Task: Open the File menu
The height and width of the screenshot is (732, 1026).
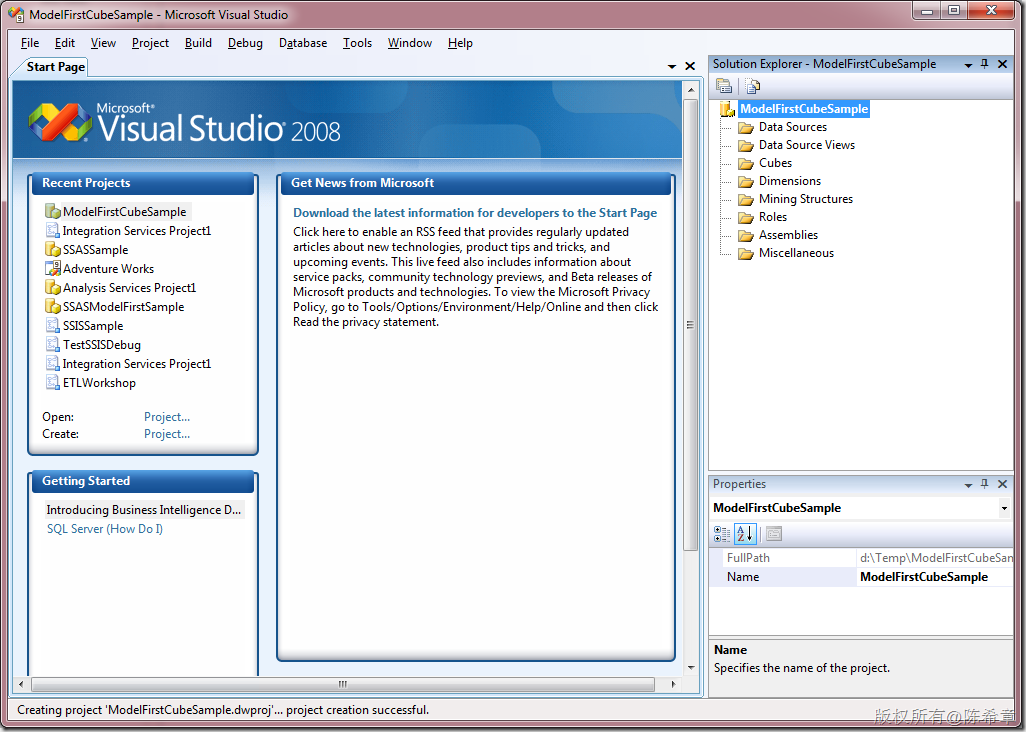Action: pyautogui.click(x=30, y=43)
